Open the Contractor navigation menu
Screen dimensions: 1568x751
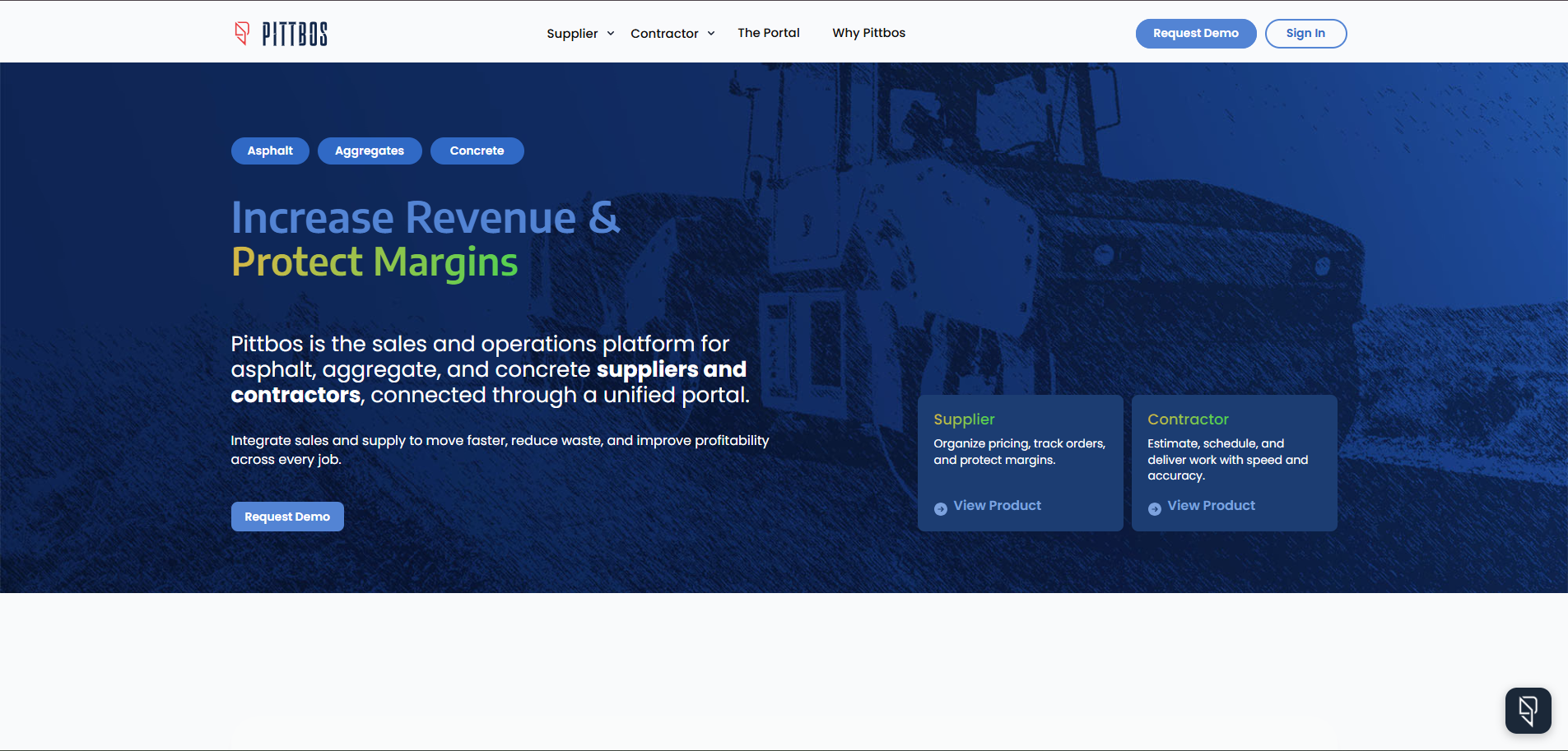(x=664, y=34)
